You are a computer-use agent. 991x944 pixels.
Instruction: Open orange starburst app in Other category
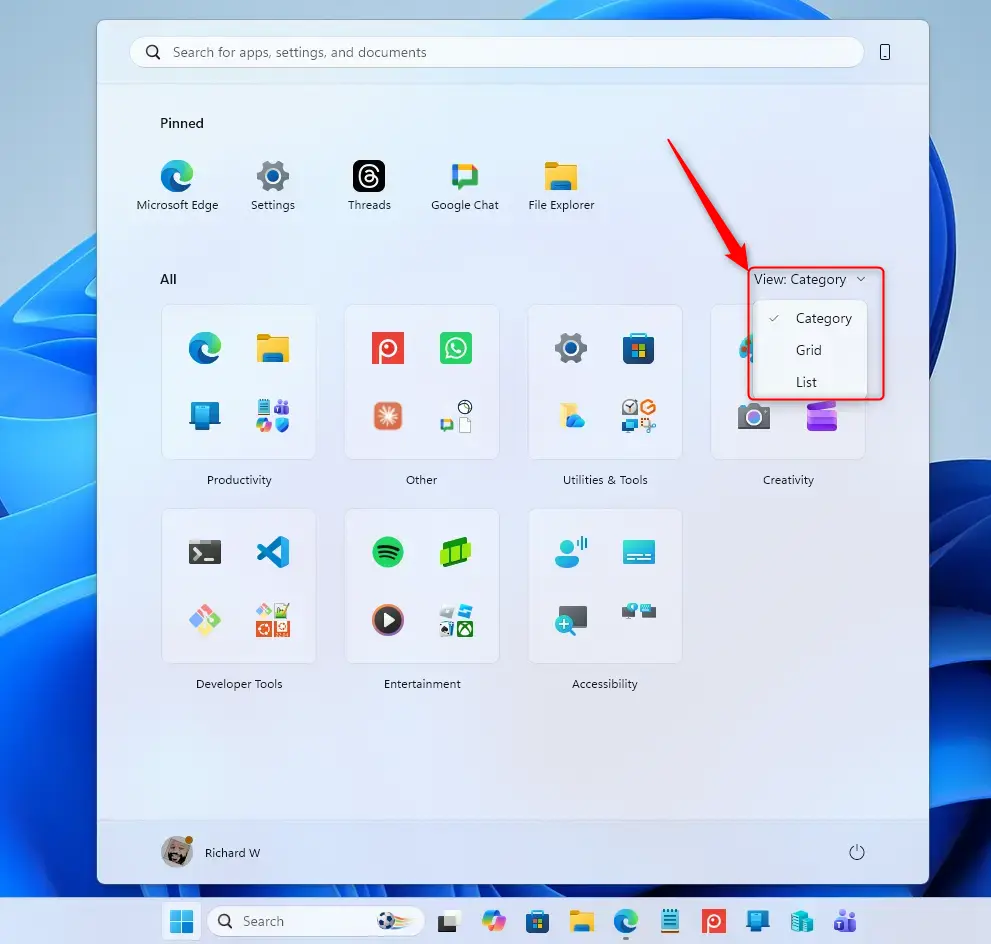[388, 416]
